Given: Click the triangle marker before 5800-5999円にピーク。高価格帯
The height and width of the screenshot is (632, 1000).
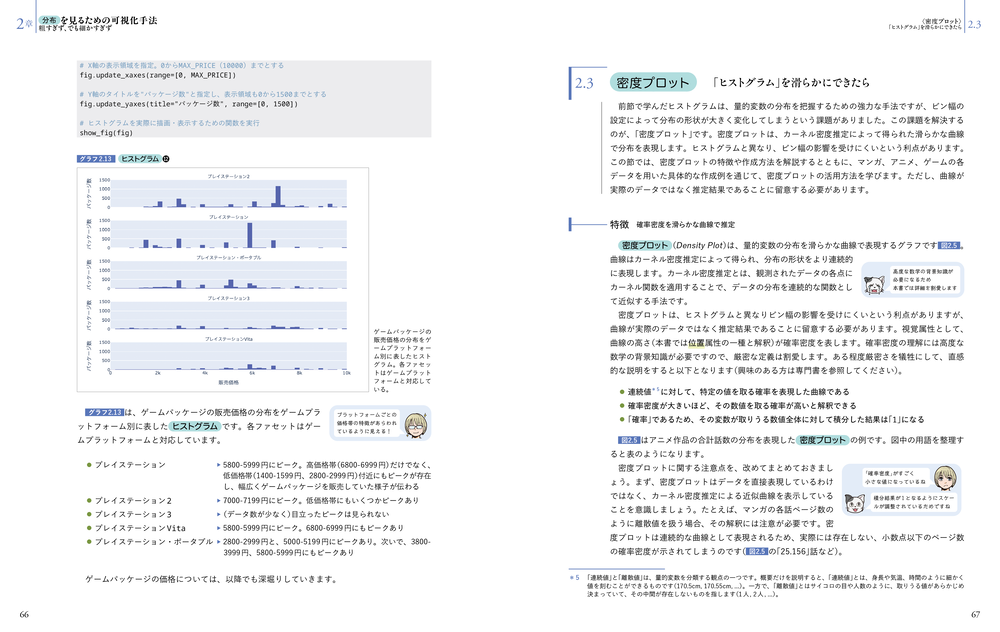Looking at the screenshot, I should coord(219,466).
